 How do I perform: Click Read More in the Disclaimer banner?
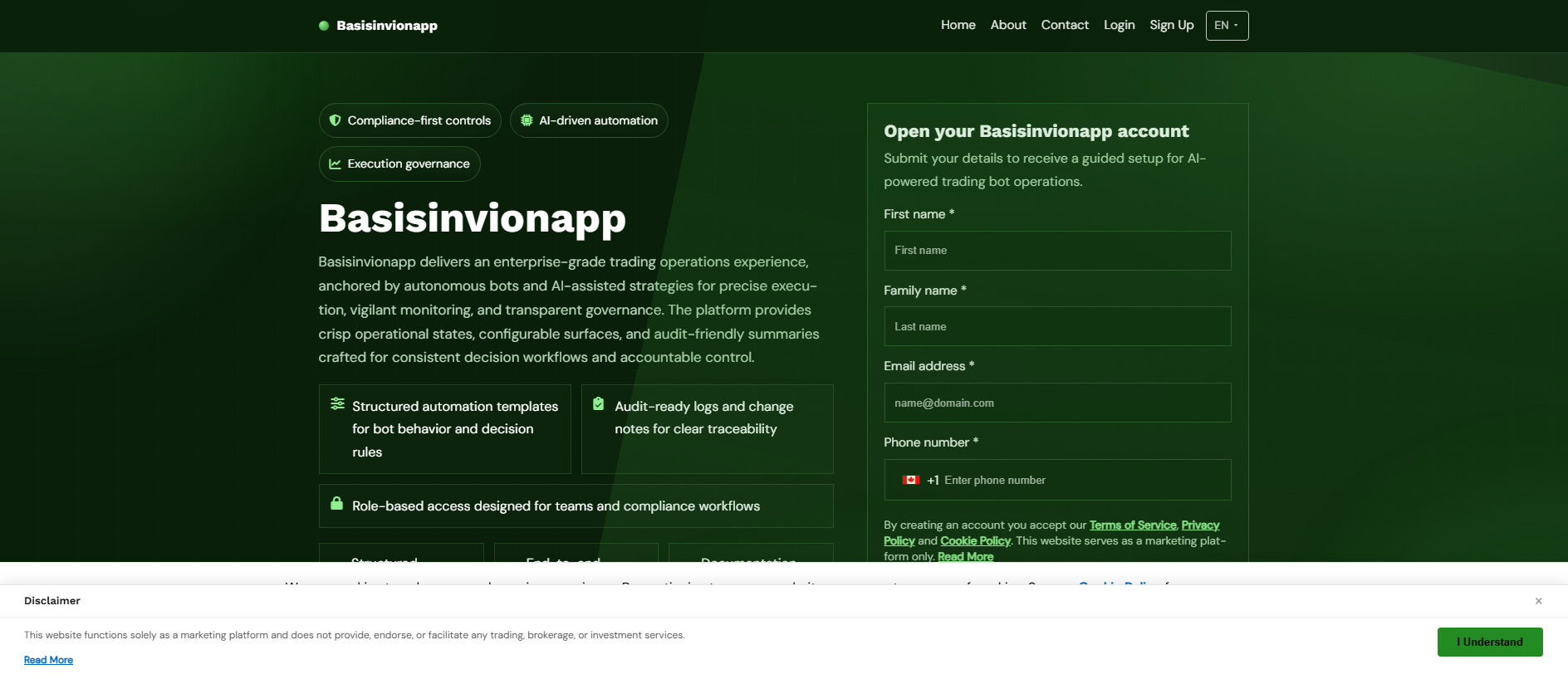coord(48,660)
